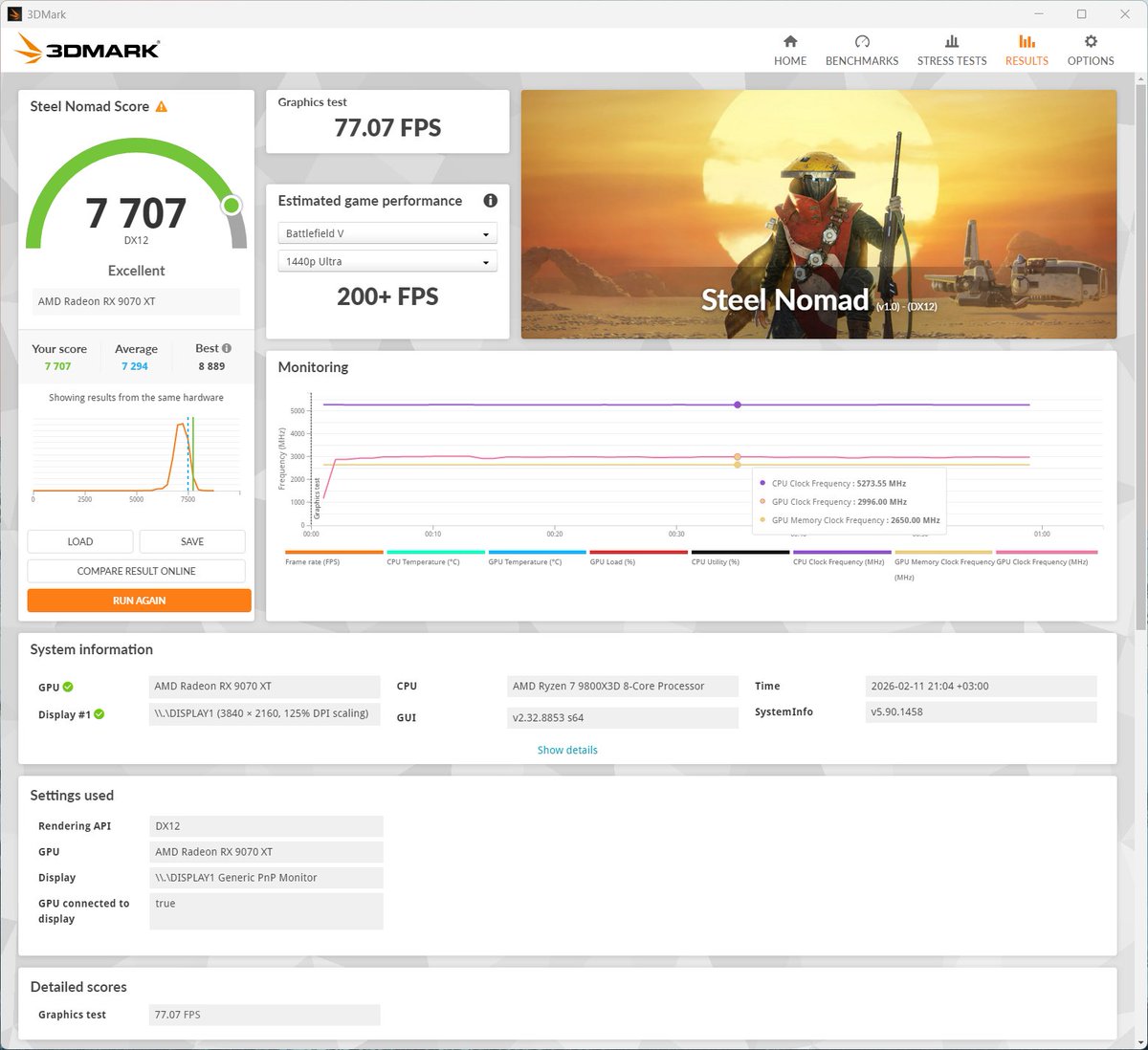The height and width of the screenshot is (1050, 1148).
Task: Click the Display #1 green check icon
Action: (99, 714)
